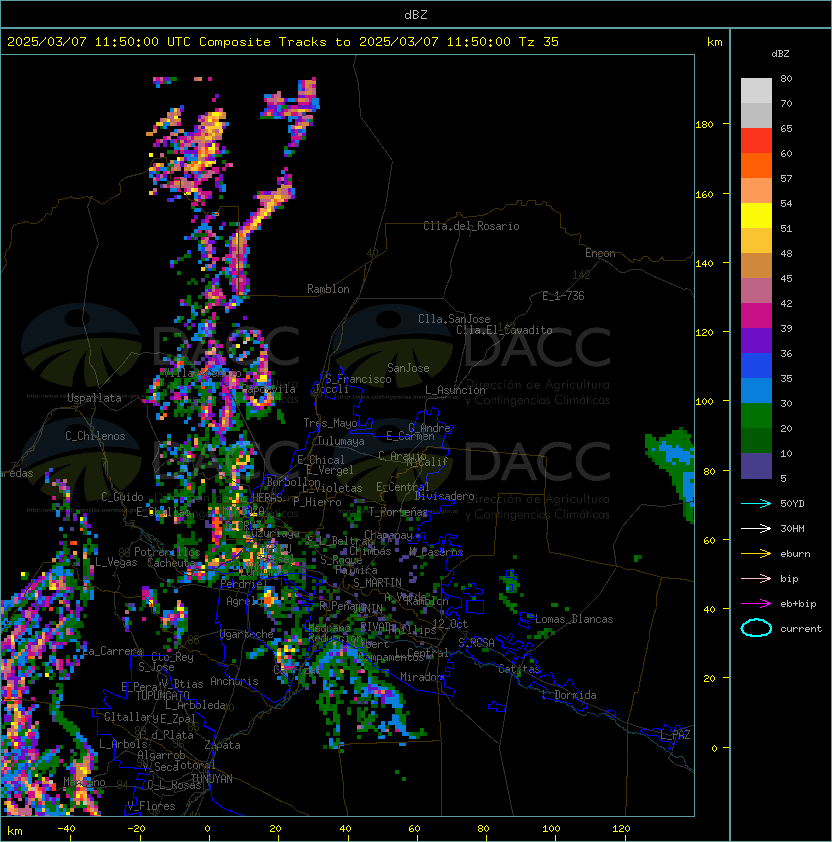Click the Uspallata place label
Viewport: 832px width, 842px height.
click(94, 398)
